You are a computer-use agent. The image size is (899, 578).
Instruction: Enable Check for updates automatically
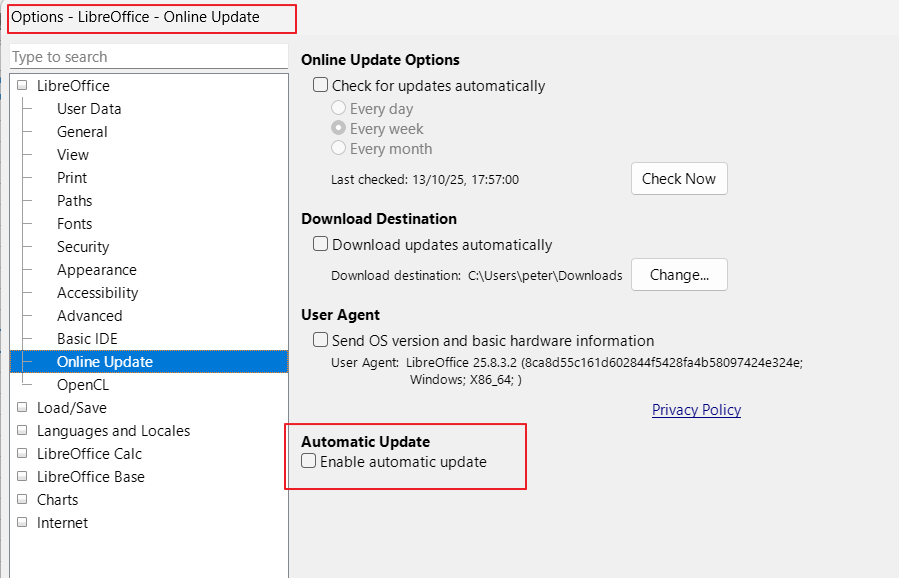pos(321,86)
